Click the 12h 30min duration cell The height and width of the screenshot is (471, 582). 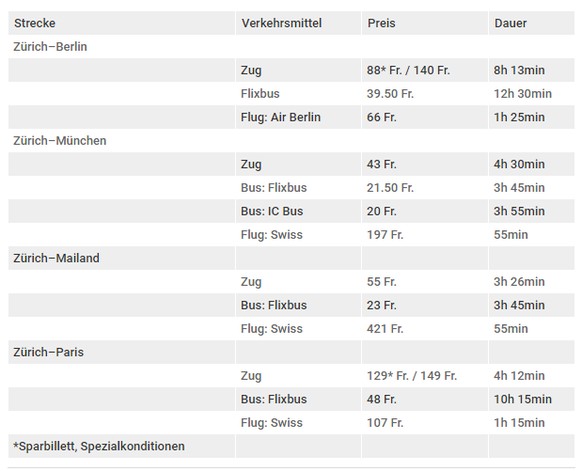coord(523,94)
